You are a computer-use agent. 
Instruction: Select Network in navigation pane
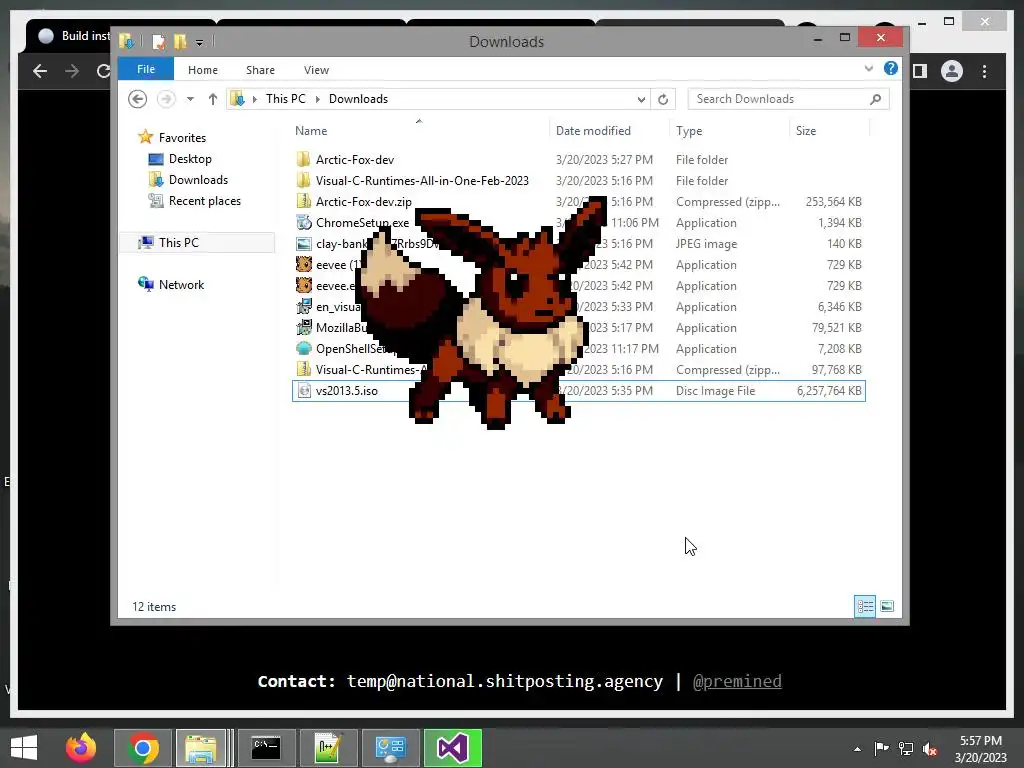[x=181, y=285]
